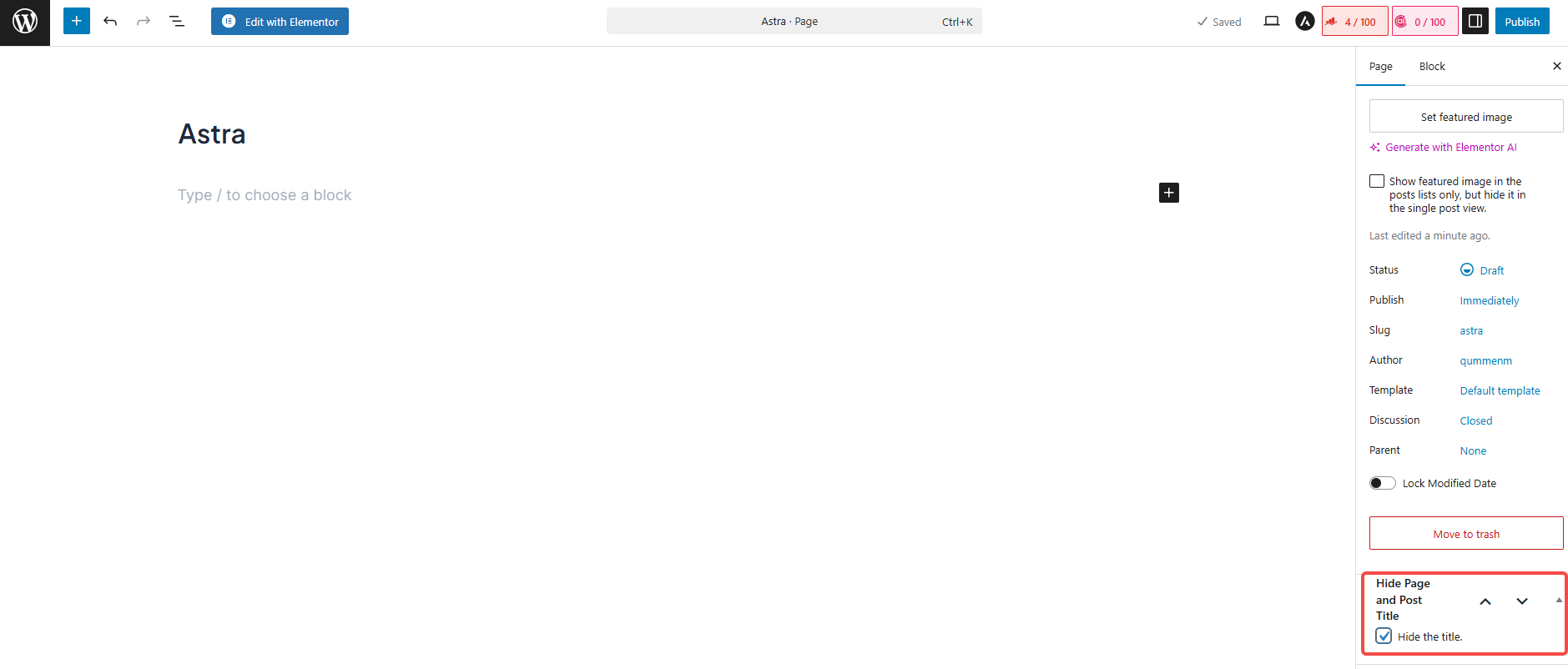Redo the last undone change

tap(144, 22)
